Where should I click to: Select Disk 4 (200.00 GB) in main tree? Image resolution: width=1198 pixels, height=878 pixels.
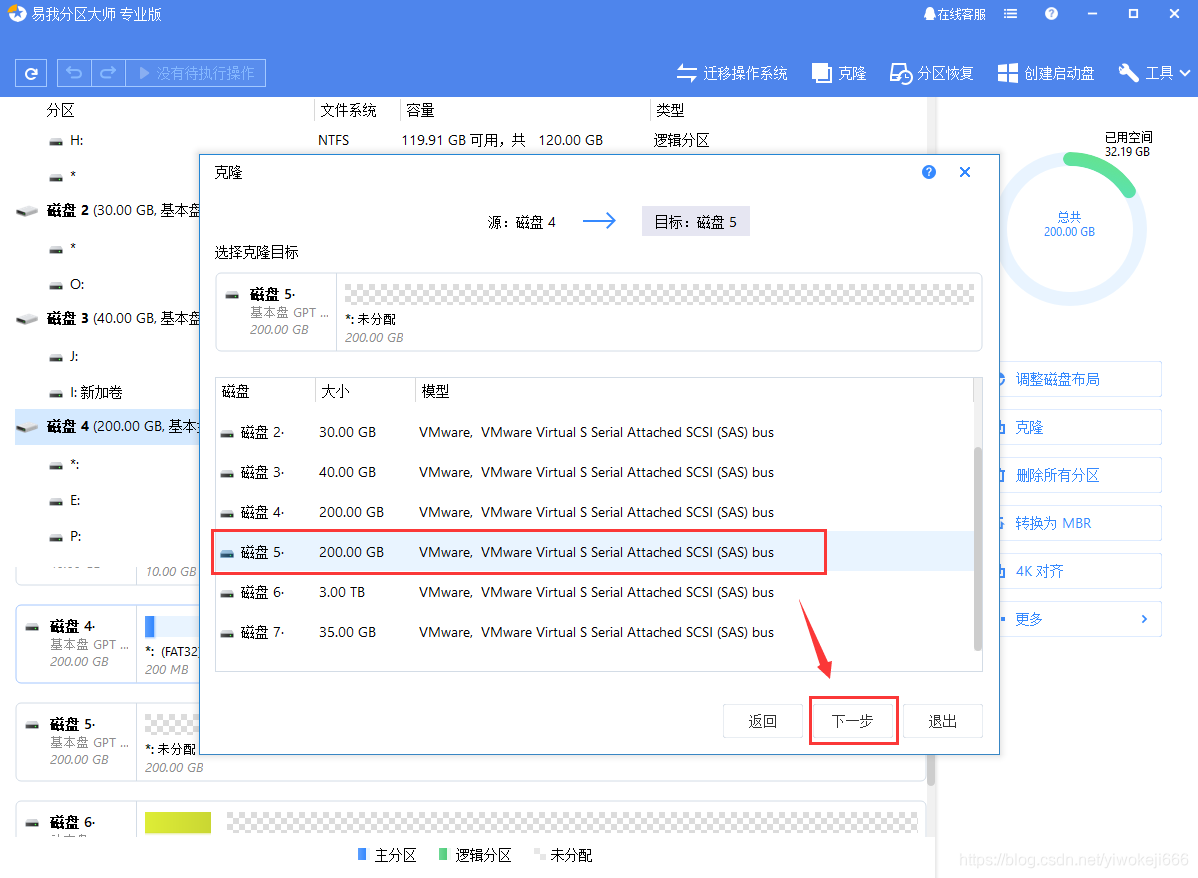click(x=108, y=426)
